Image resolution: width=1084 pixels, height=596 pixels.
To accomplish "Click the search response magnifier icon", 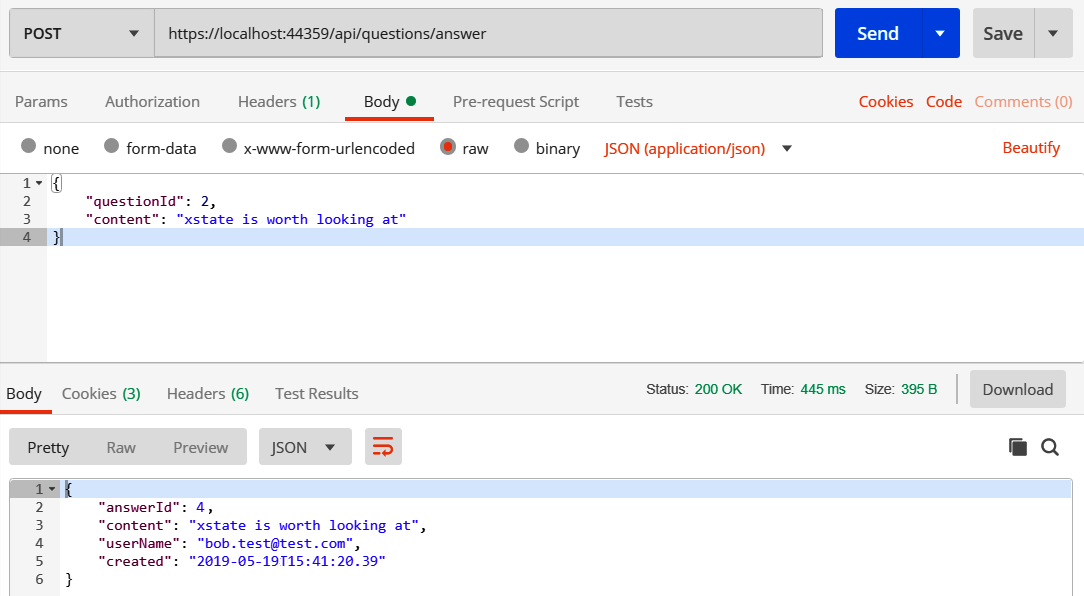I will coord(1050,447).
